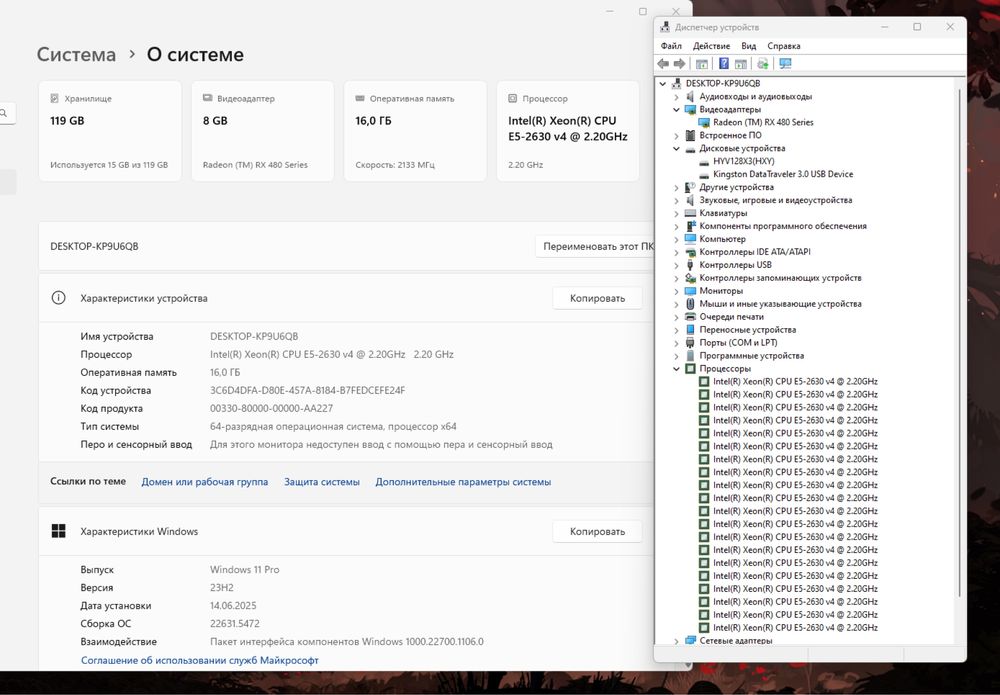Expand the Программные устройства node
The height and width of the screenshot is (695, 1000).
677,356
